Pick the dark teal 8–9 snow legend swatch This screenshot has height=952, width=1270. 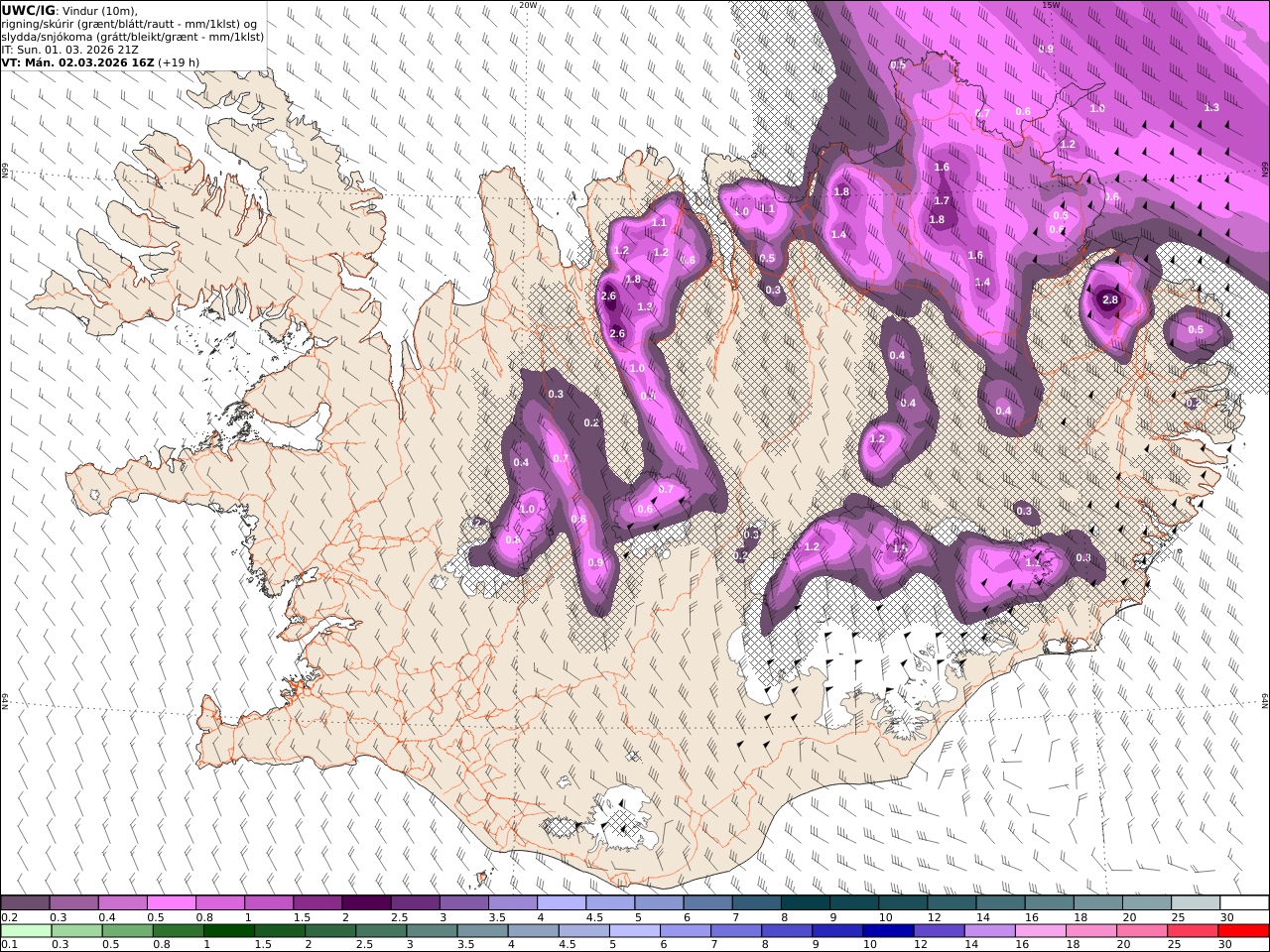[805, 903]
